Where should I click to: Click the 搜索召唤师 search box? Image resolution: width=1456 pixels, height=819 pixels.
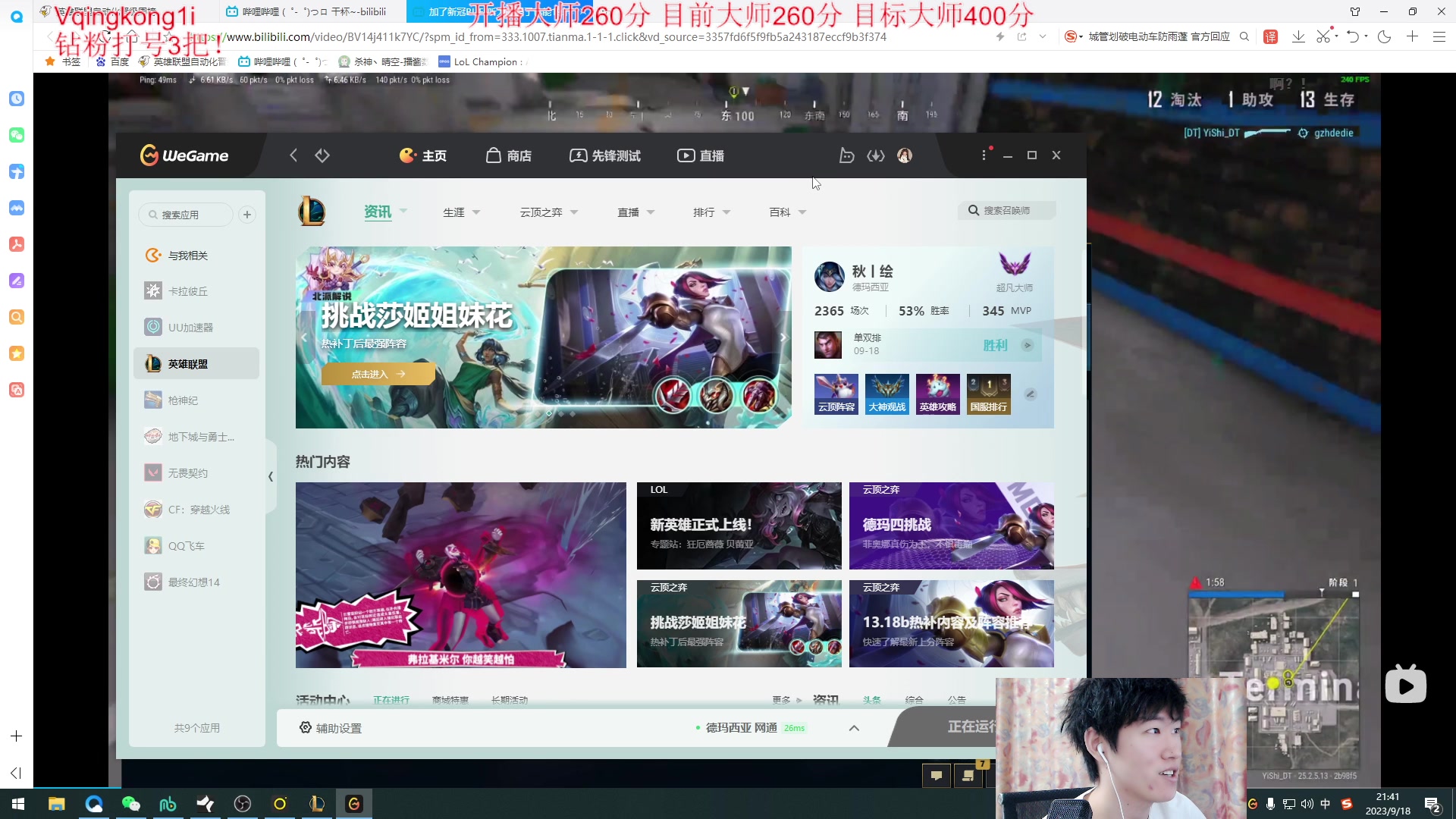pos(1006,210)
